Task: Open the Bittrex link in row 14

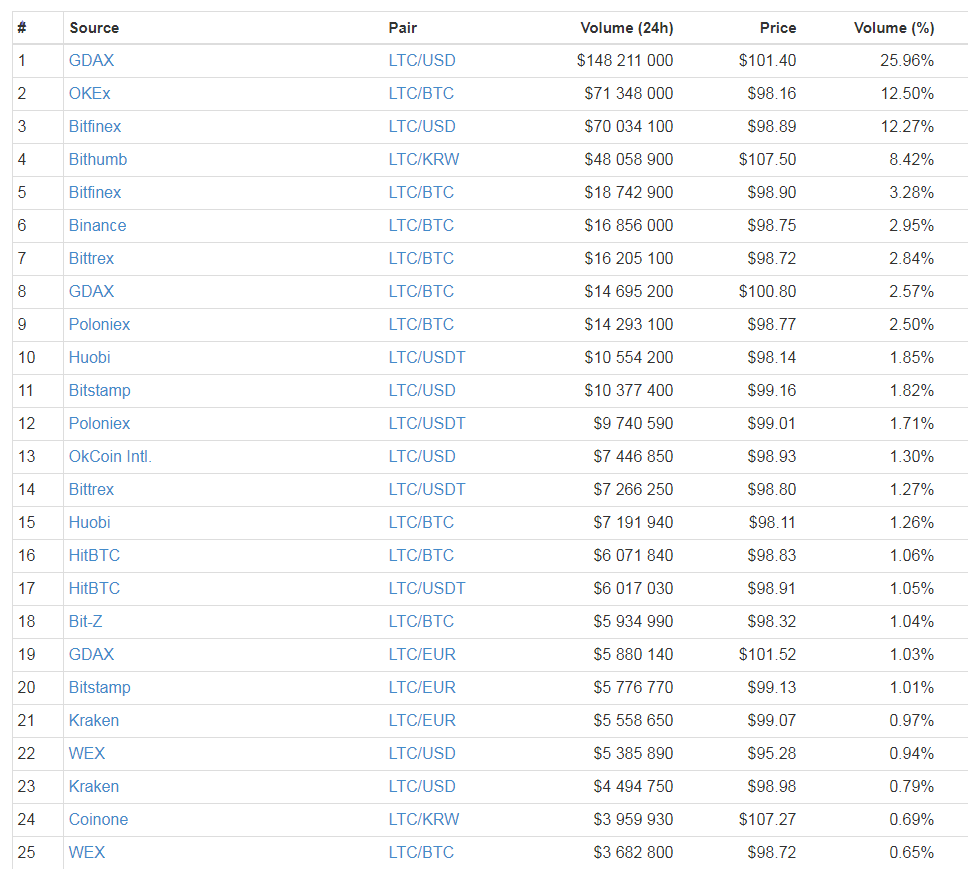Action: (x=91, y=489)
